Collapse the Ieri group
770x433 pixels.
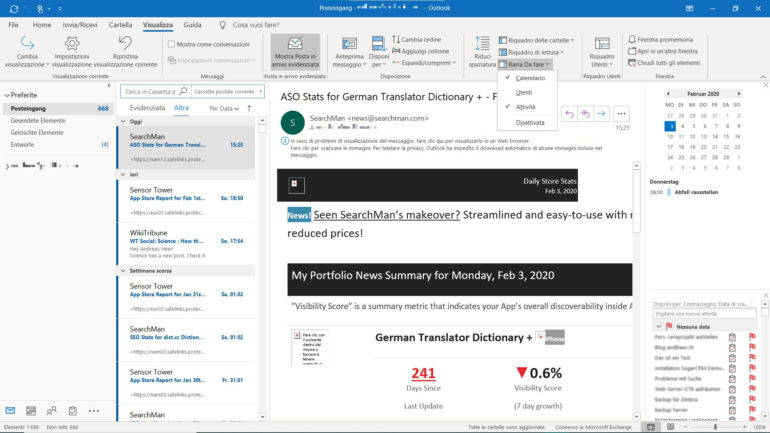[123, 174]
